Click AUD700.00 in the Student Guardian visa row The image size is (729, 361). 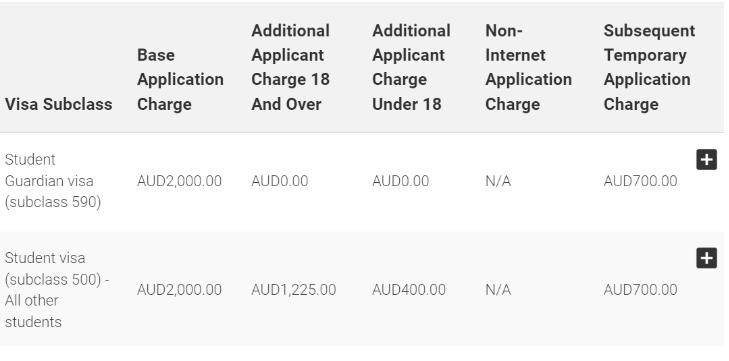641,181
